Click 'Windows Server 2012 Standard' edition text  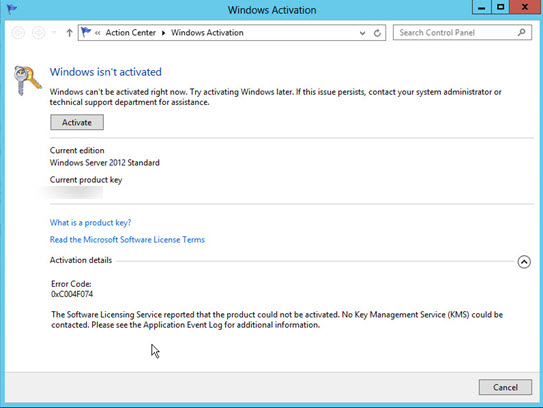tap(105, 162)
